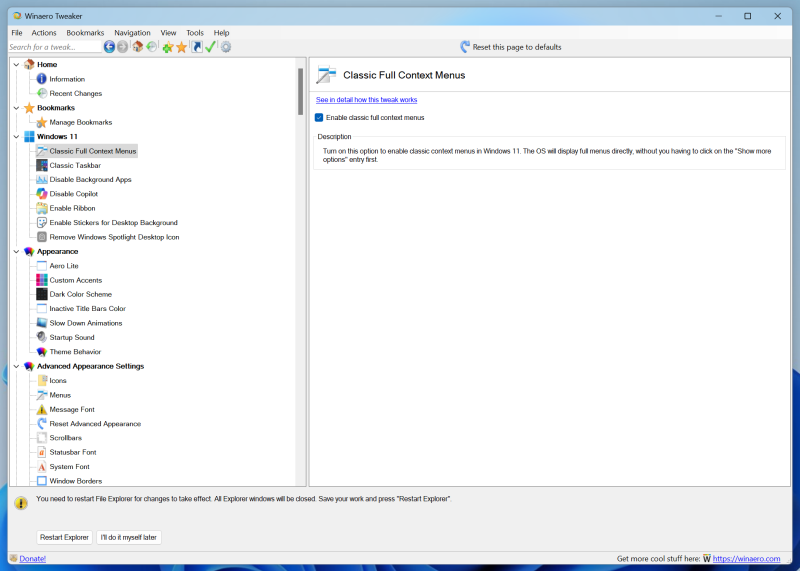Image resolution: width=800 pixels, height=571 pixels.
Task: Select Scrollbars in the tree
Action: click(x=65, y=438)
